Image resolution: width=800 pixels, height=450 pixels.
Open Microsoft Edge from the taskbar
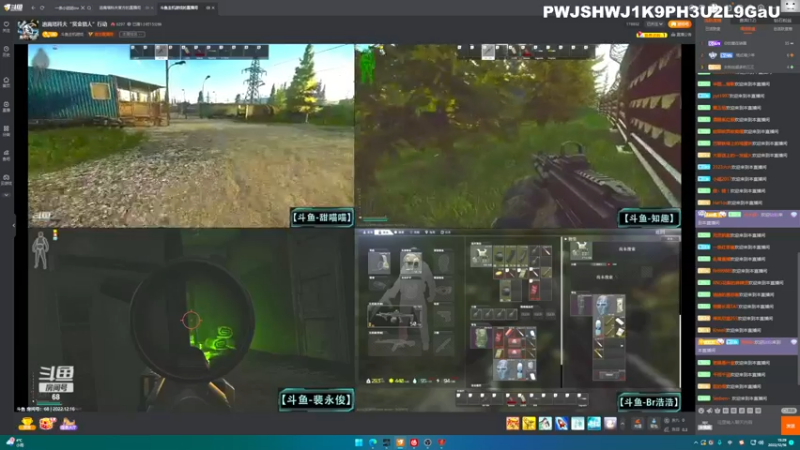tap(373, 442)
